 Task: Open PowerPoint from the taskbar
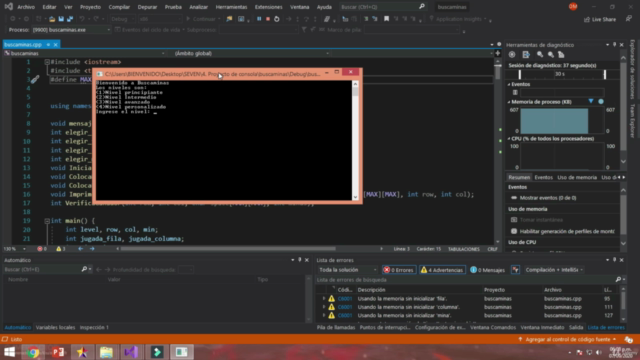pyautogui.click(x=58, y=352)
